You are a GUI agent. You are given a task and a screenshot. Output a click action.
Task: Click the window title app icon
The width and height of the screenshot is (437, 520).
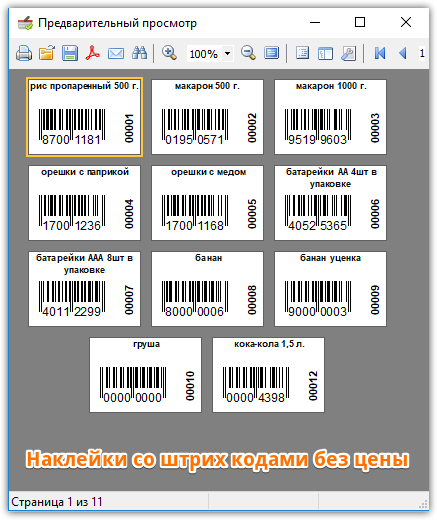(25, 23)
